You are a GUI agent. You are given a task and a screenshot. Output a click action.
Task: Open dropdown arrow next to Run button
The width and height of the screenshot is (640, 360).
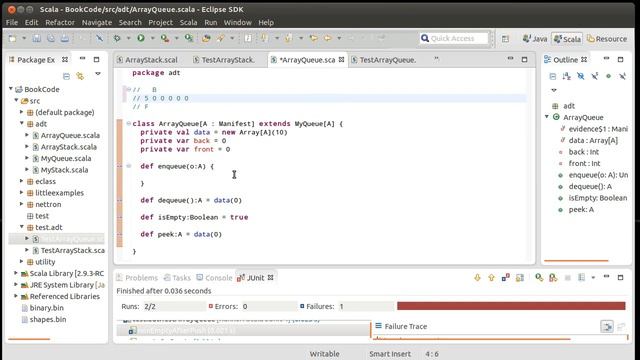[152, 38]
